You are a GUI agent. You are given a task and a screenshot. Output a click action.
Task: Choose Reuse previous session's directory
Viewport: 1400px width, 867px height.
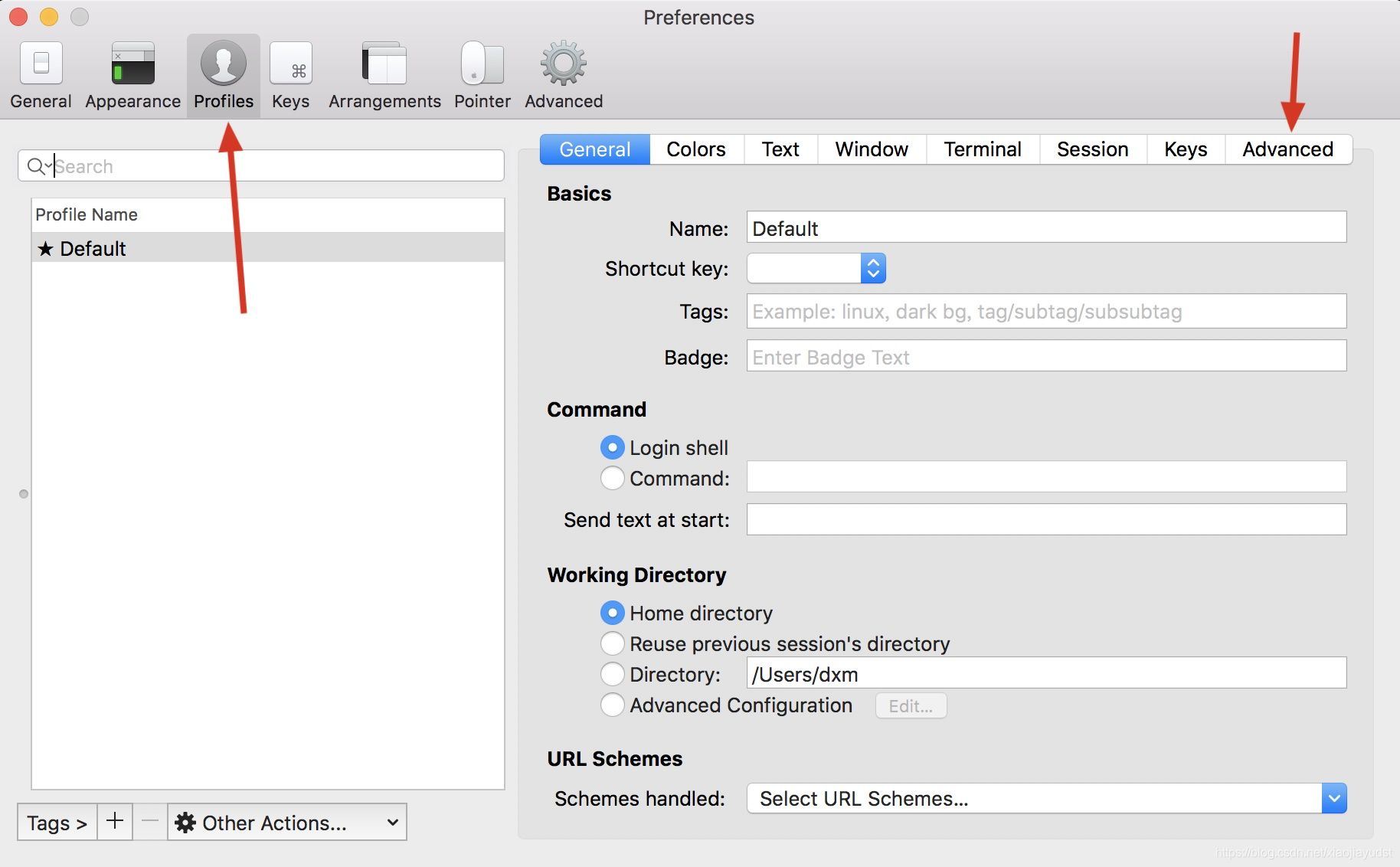(613, 643)
